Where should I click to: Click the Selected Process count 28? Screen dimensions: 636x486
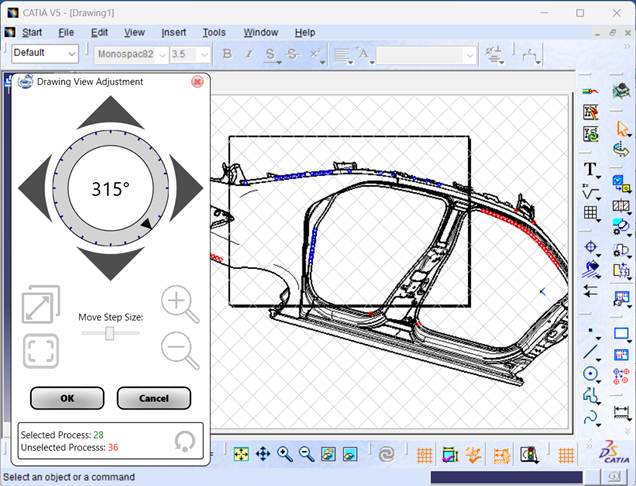point(99,435)
